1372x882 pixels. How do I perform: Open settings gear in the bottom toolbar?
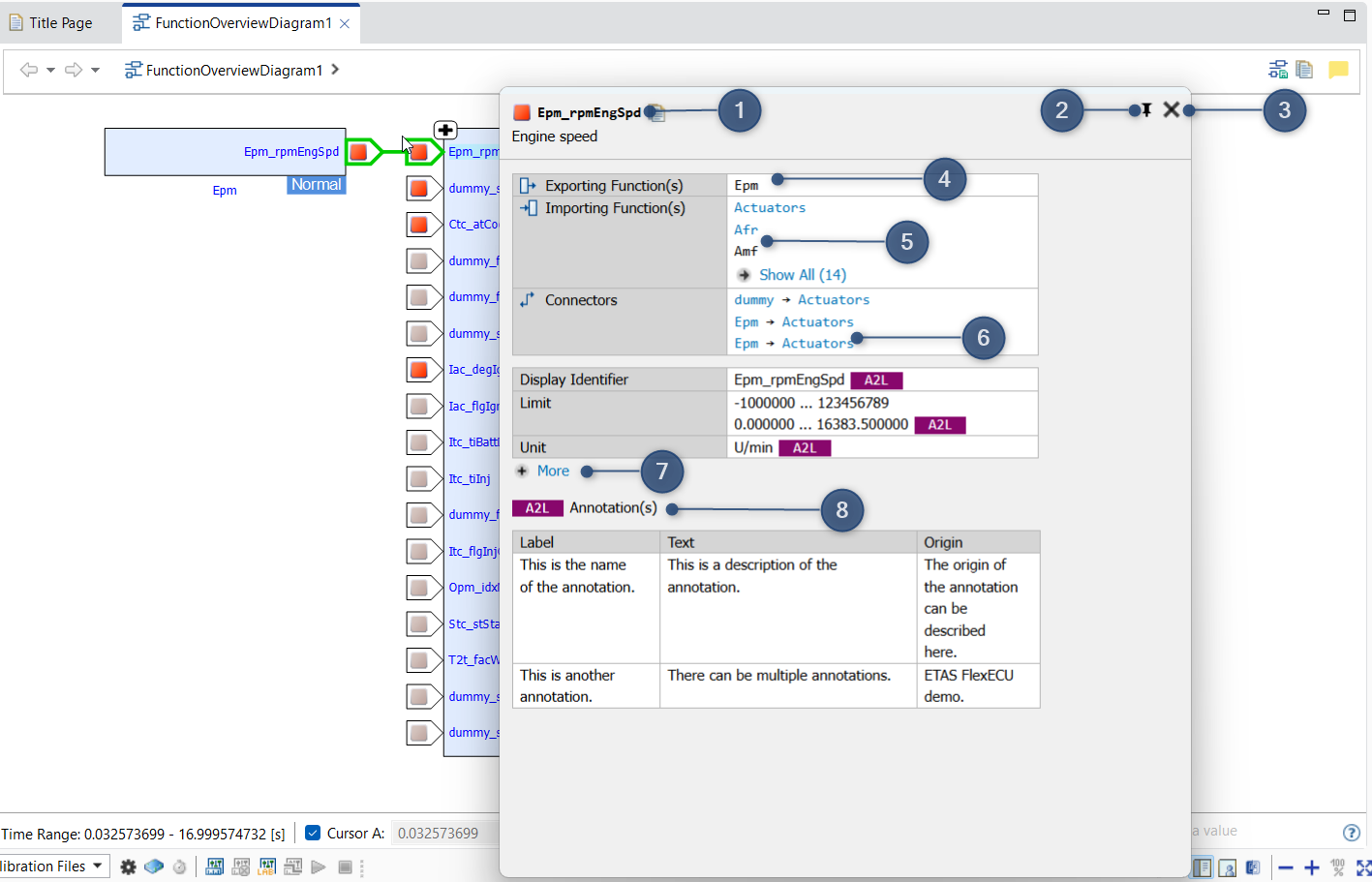(x=128, y=867)
